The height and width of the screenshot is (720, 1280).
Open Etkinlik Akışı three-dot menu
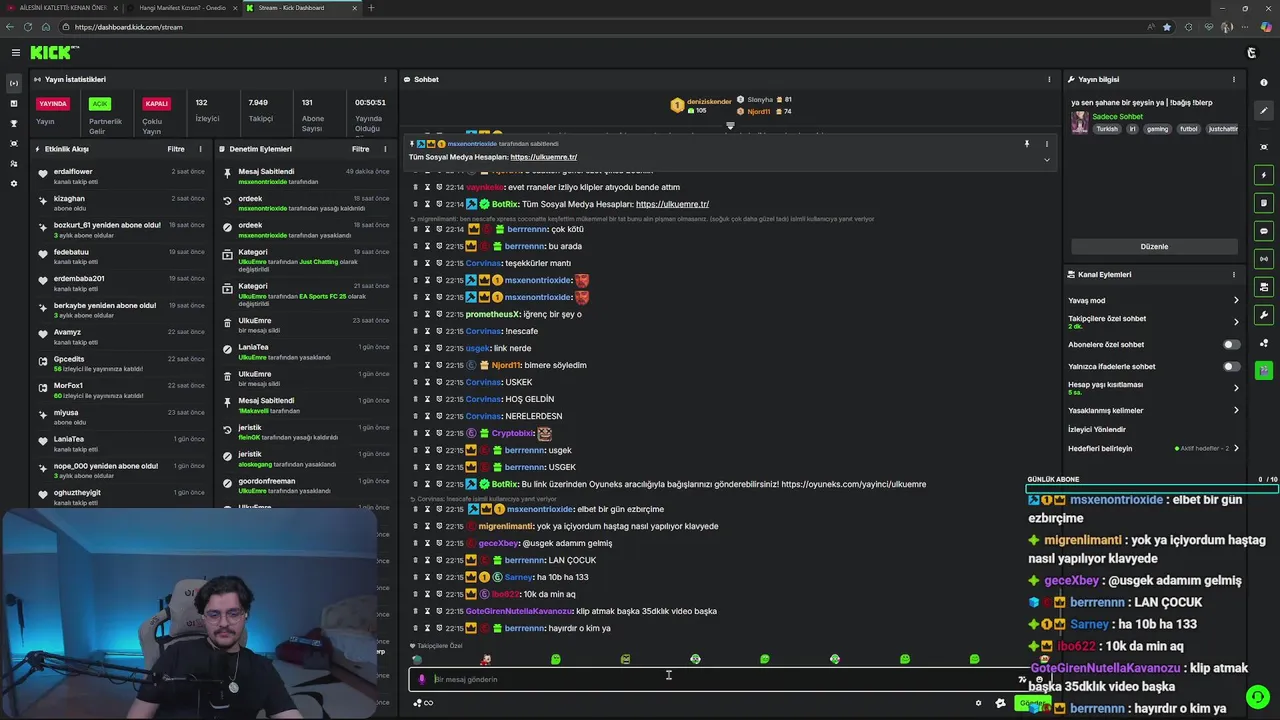tap(200, 149)
